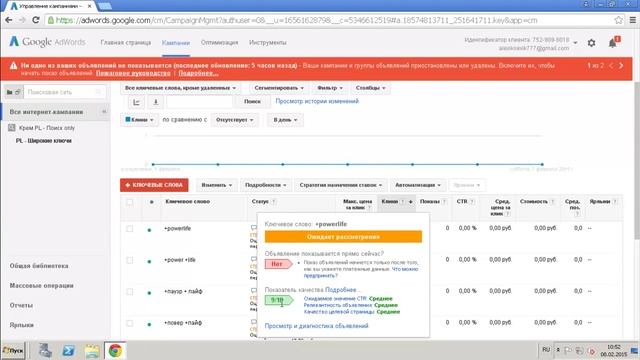The width and height of the screenshot is (640, 360).
Task: Open the keywords filter dropdown 'Все ключевые слова'
Action: (180, 88)
